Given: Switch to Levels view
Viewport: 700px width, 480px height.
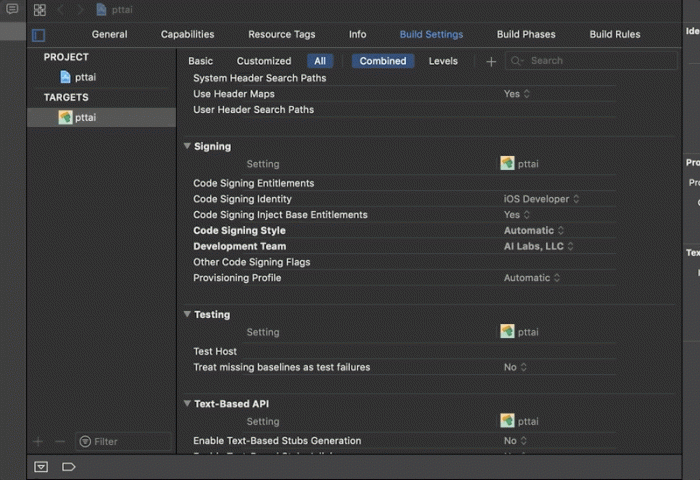Looking at the screenshot, I should pyautogui.click(x=443, y=61).
